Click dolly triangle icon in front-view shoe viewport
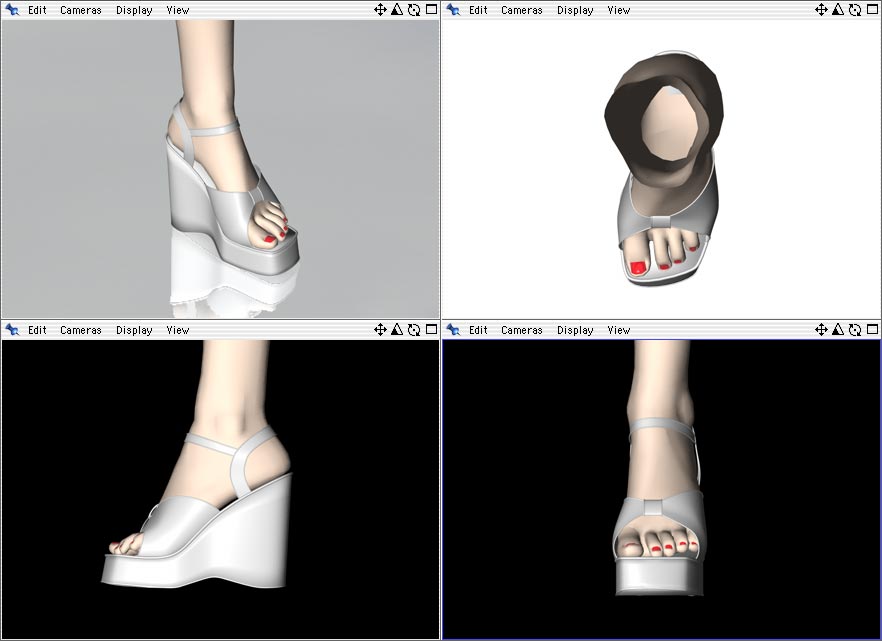 pyautogui.click(x=838, y=329)
